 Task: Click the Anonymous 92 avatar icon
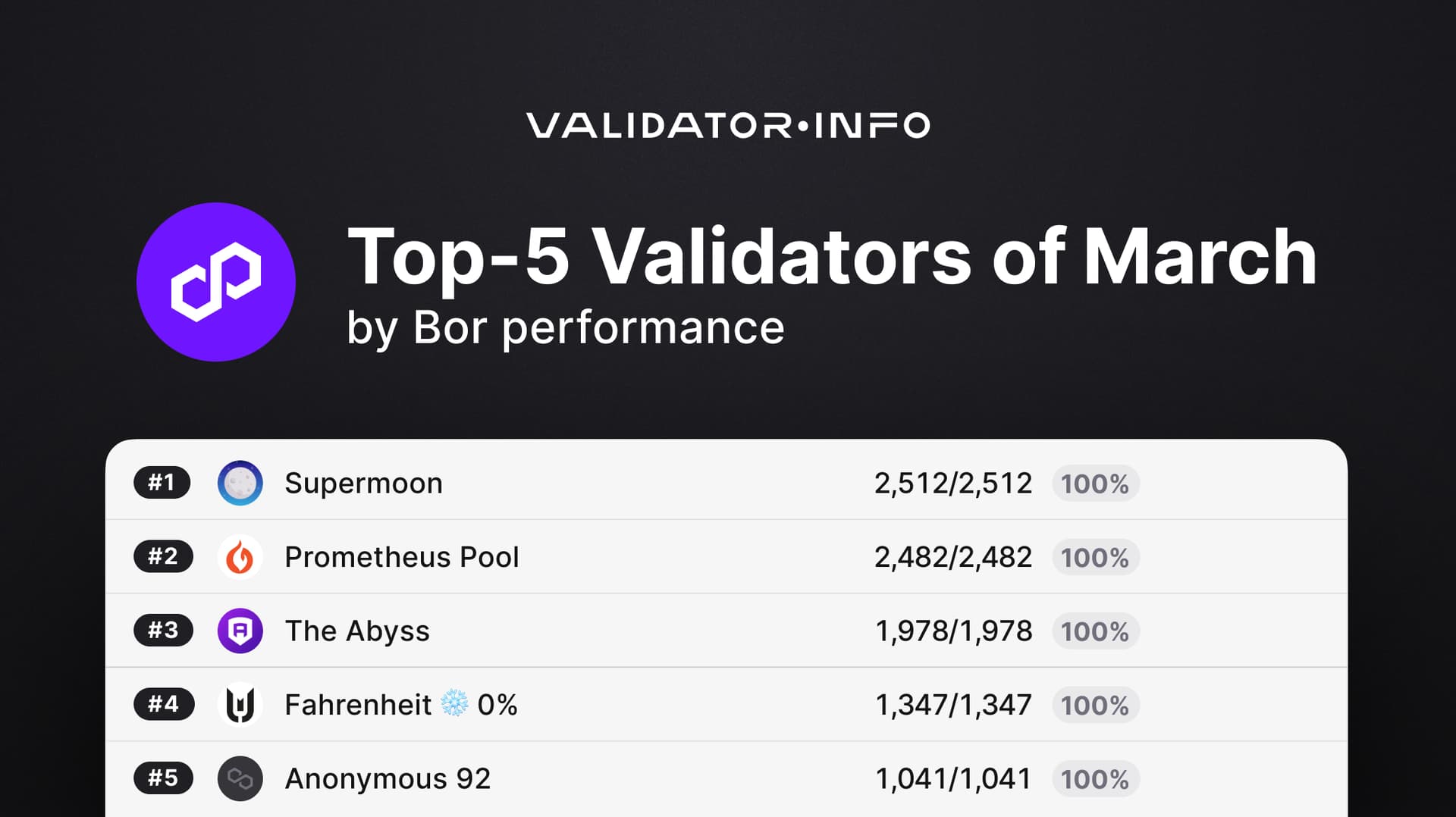coord(240,778)
